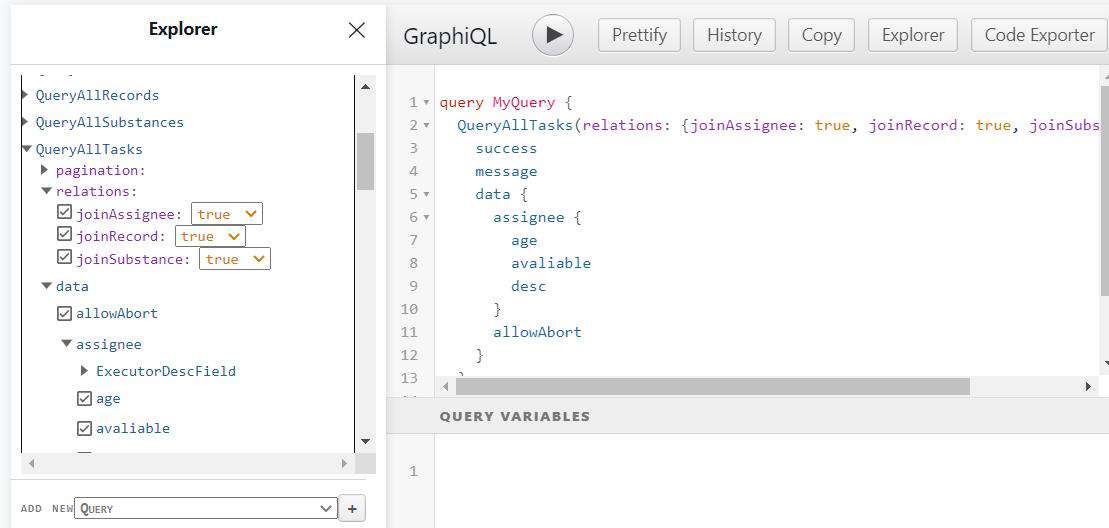Run the query with the play button
Viewport: 1109px width, 528px height.
click(552, 35)
